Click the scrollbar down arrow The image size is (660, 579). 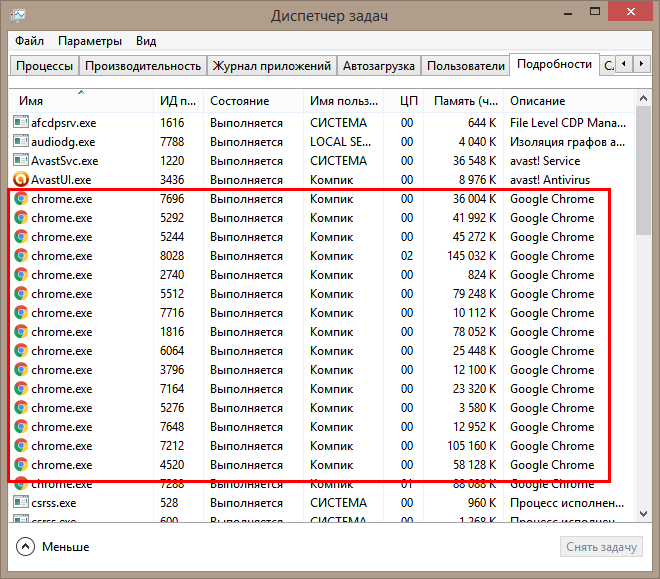coord(643,514)
